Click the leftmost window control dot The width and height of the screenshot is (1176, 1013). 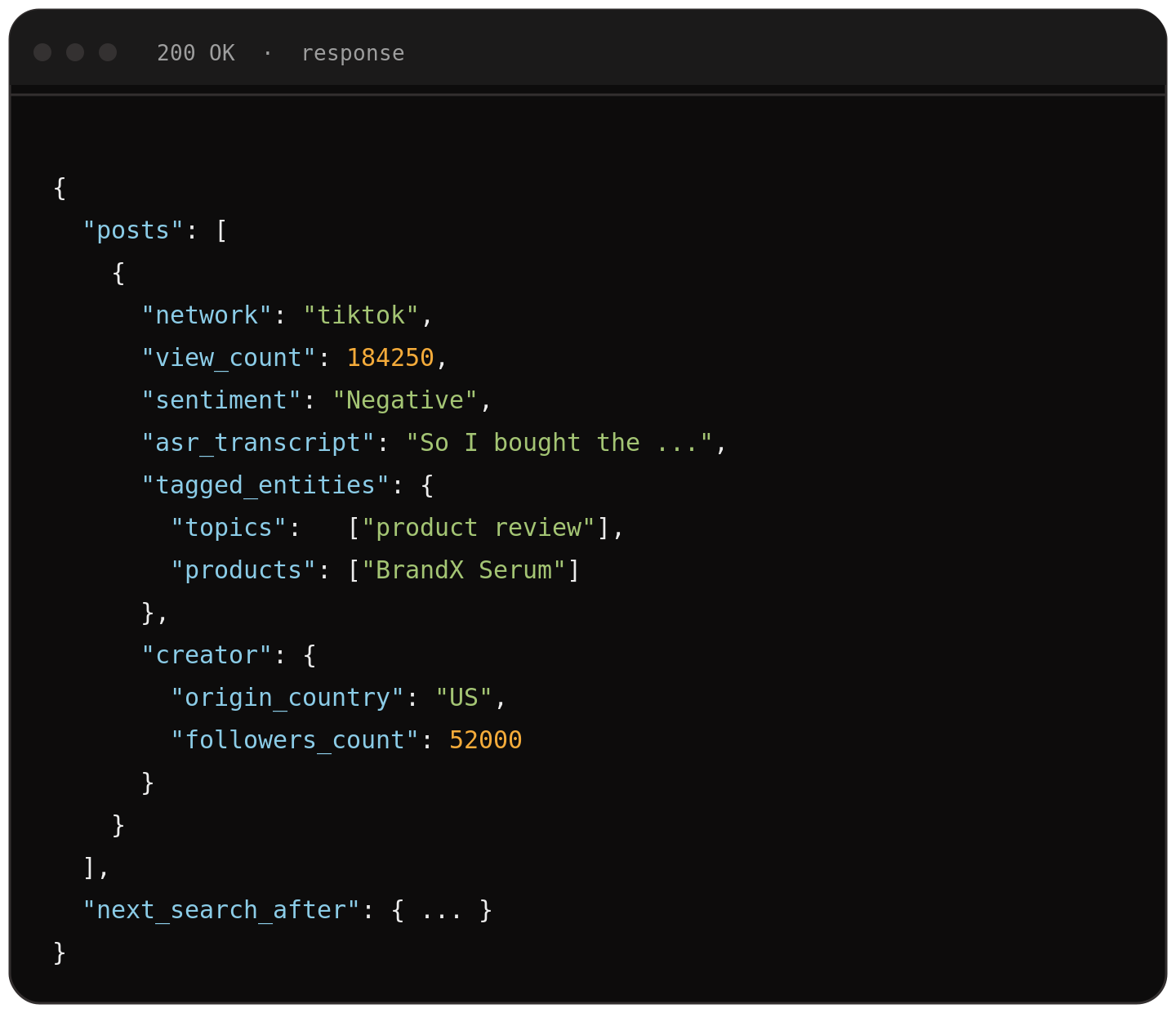[42, 52]
